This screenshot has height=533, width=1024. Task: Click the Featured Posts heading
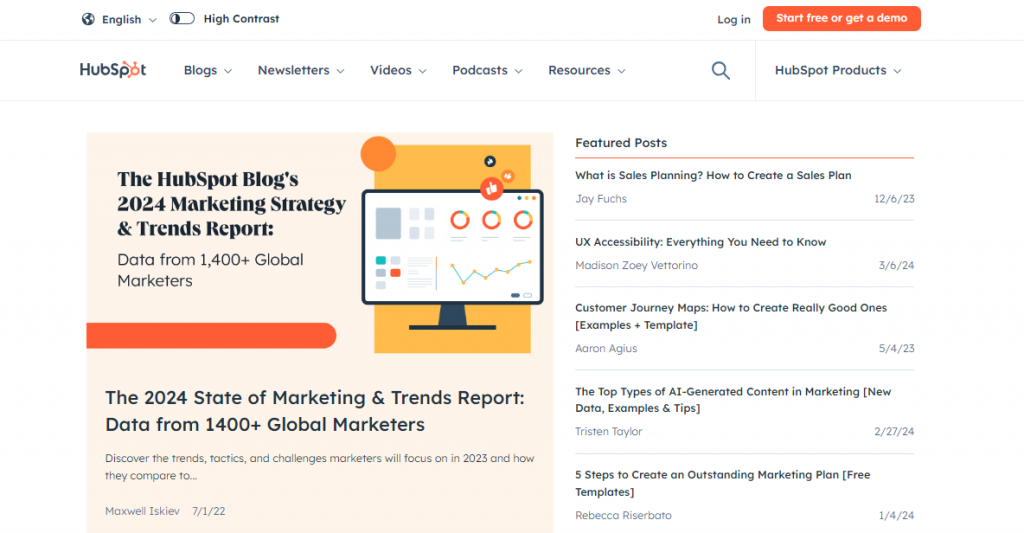(x=621, y=142)
